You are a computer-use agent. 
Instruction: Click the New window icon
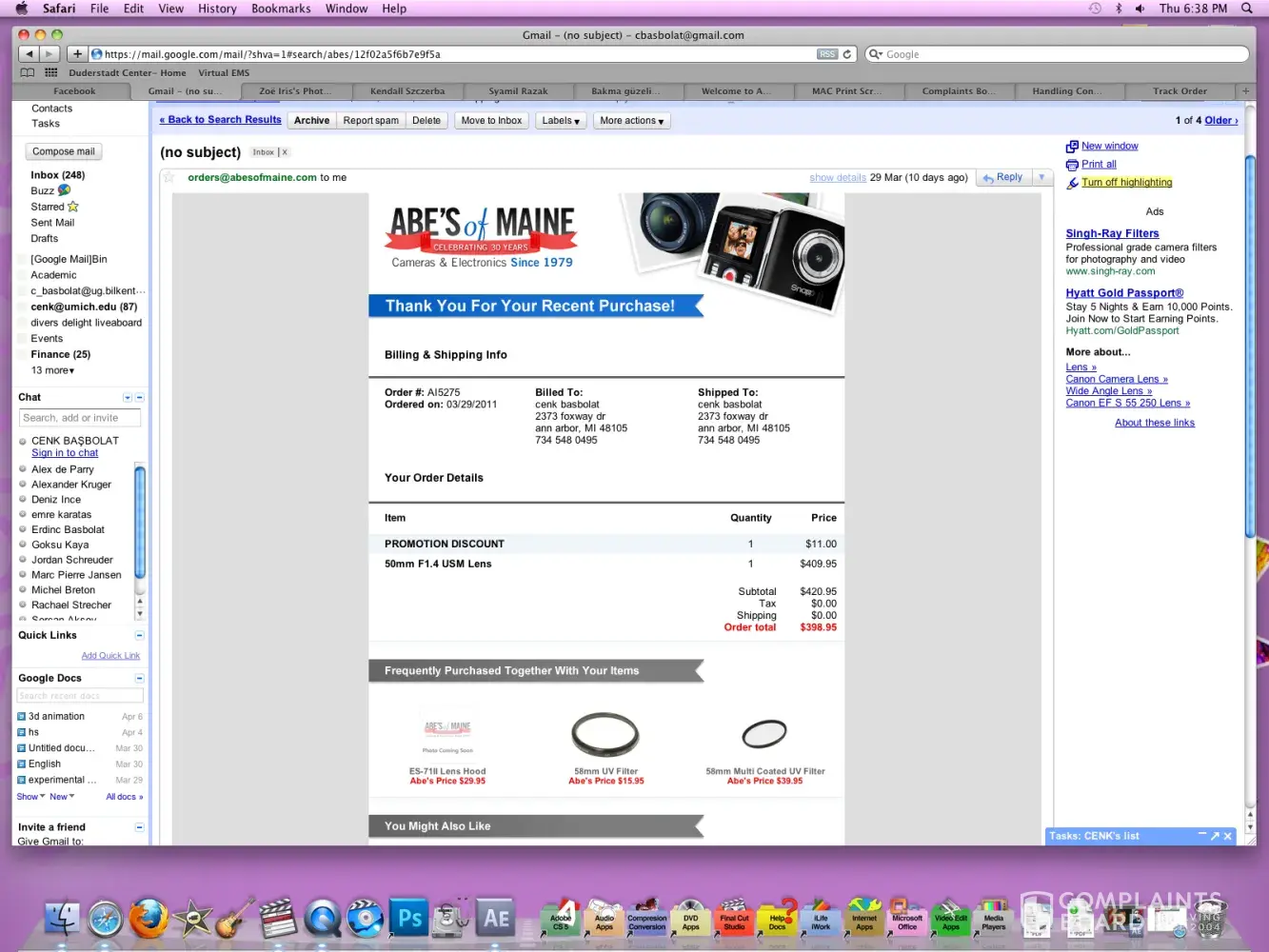pyautogui.click(x=1072, y=147)
